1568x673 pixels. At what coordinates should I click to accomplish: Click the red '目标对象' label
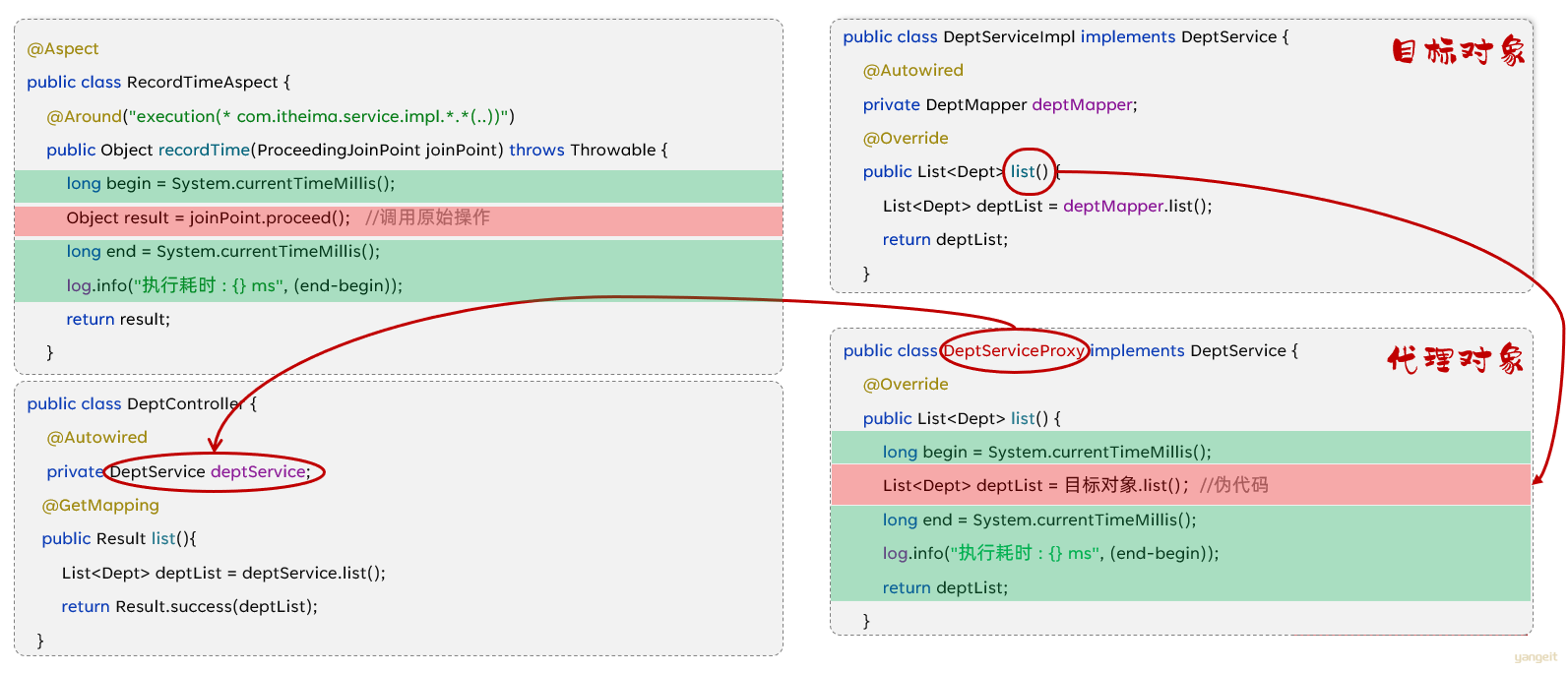[x=1459, y=51]
